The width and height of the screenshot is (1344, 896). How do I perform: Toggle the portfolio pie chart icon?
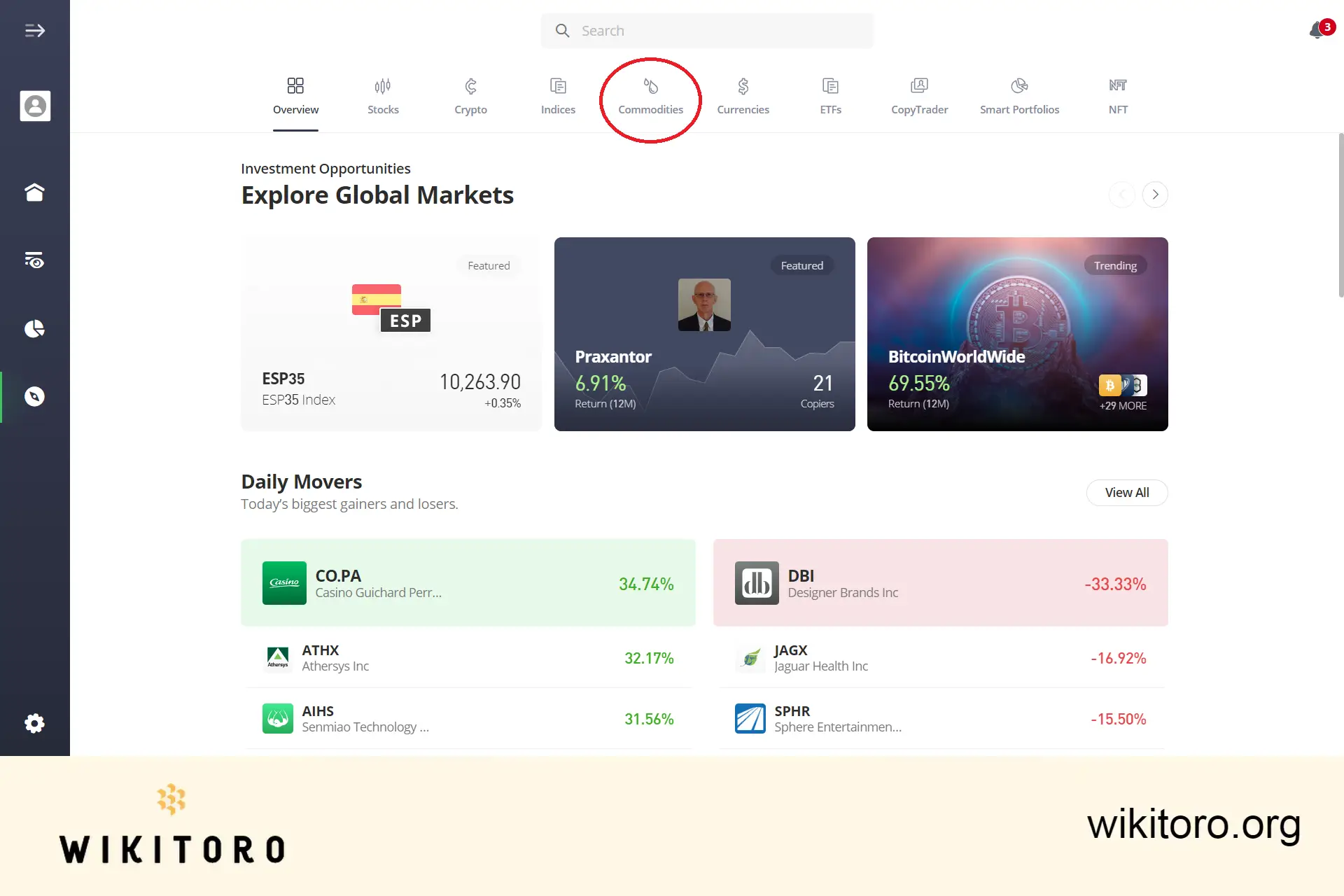click(35, 328)
